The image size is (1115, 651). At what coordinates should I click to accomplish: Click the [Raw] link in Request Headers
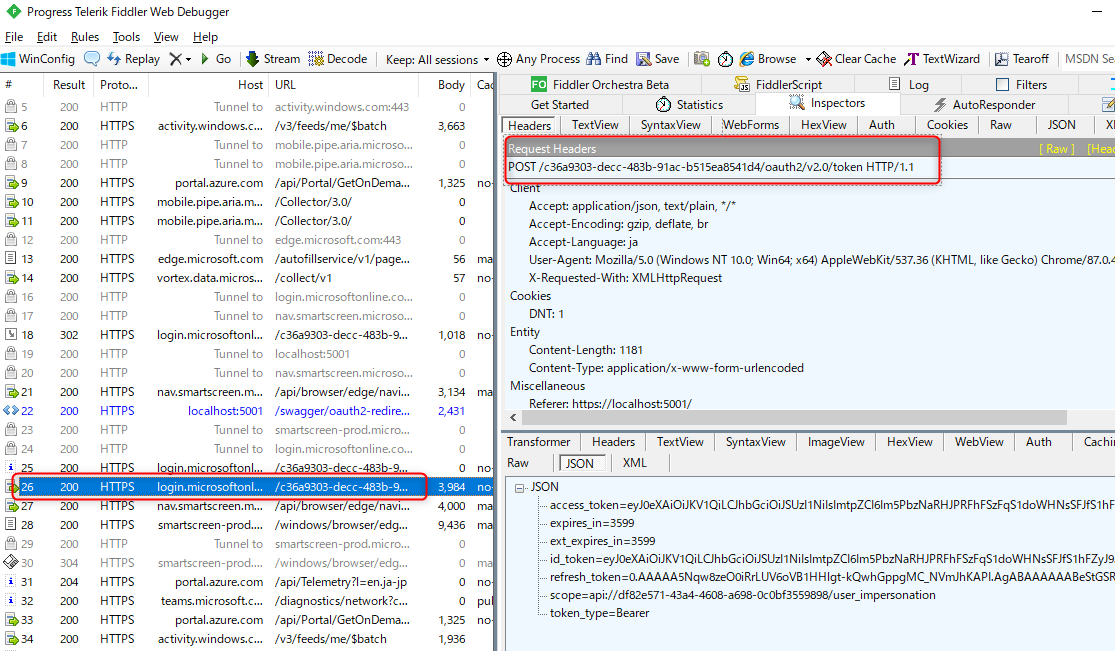tap(1057, 149)
